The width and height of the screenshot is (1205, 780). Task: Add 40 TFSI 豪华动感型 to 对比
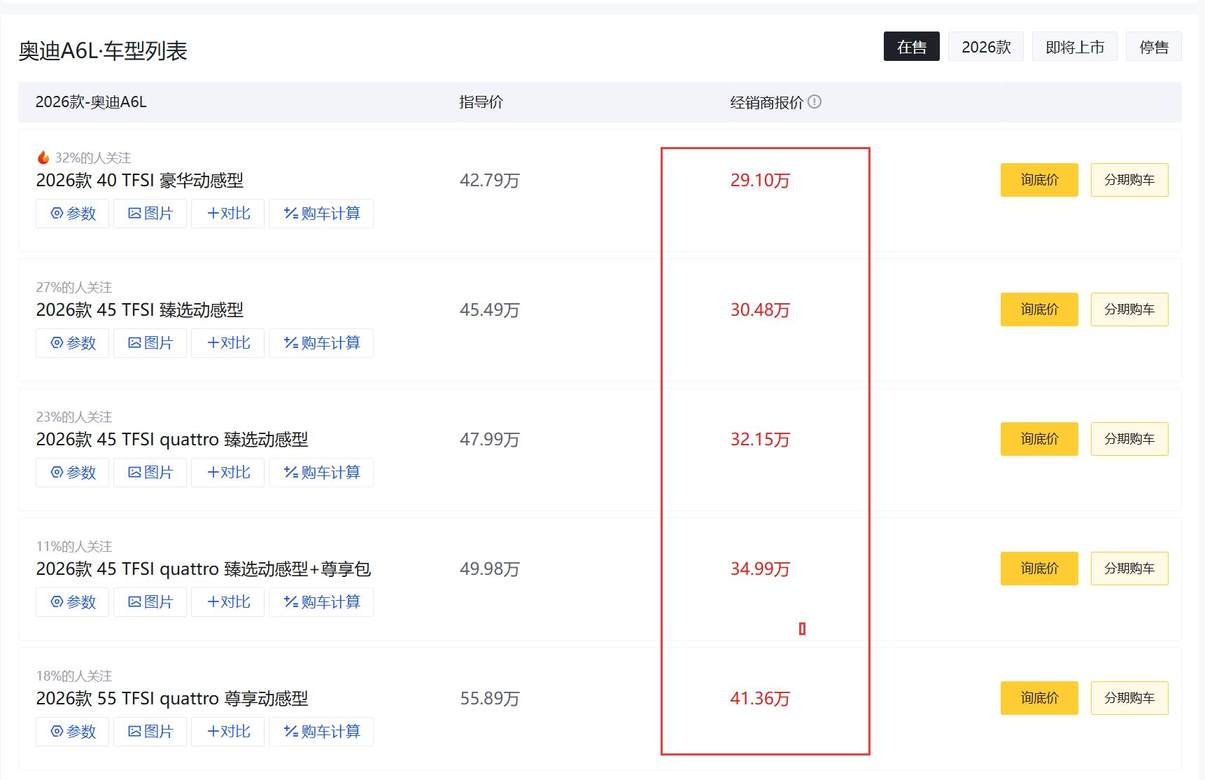[x=228, y=213]
